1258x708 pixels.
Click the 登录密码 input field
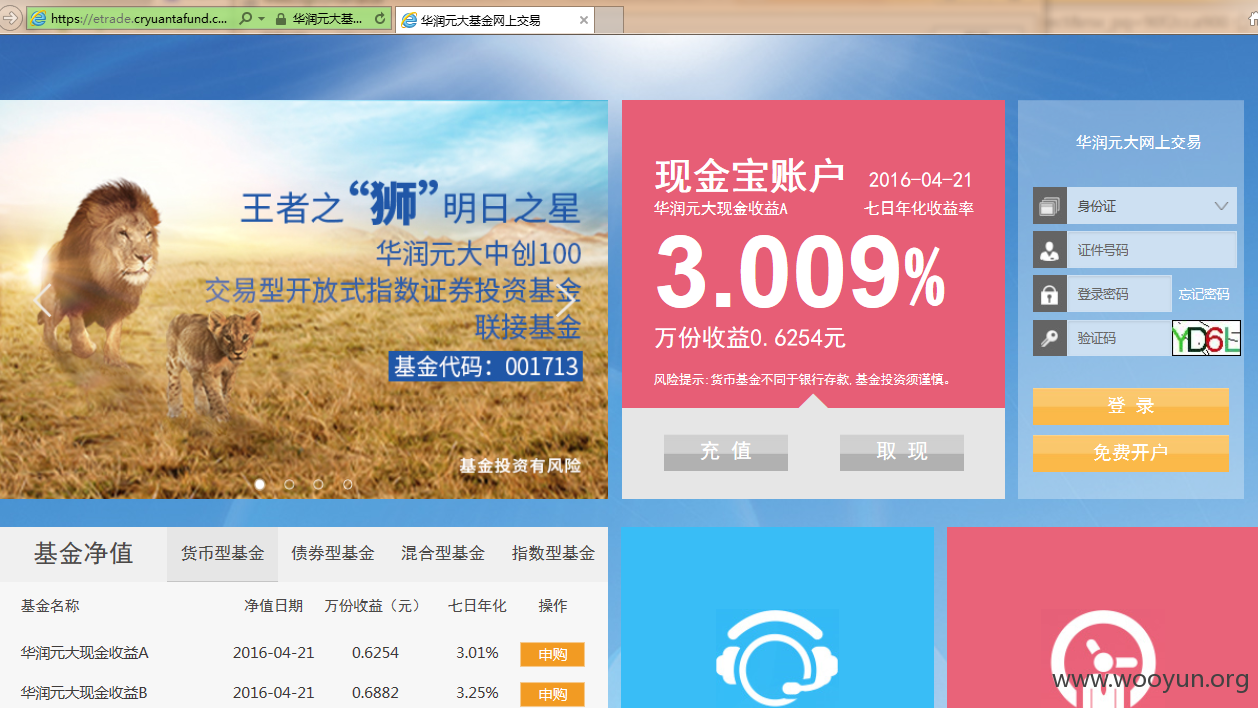point(1118,294)
